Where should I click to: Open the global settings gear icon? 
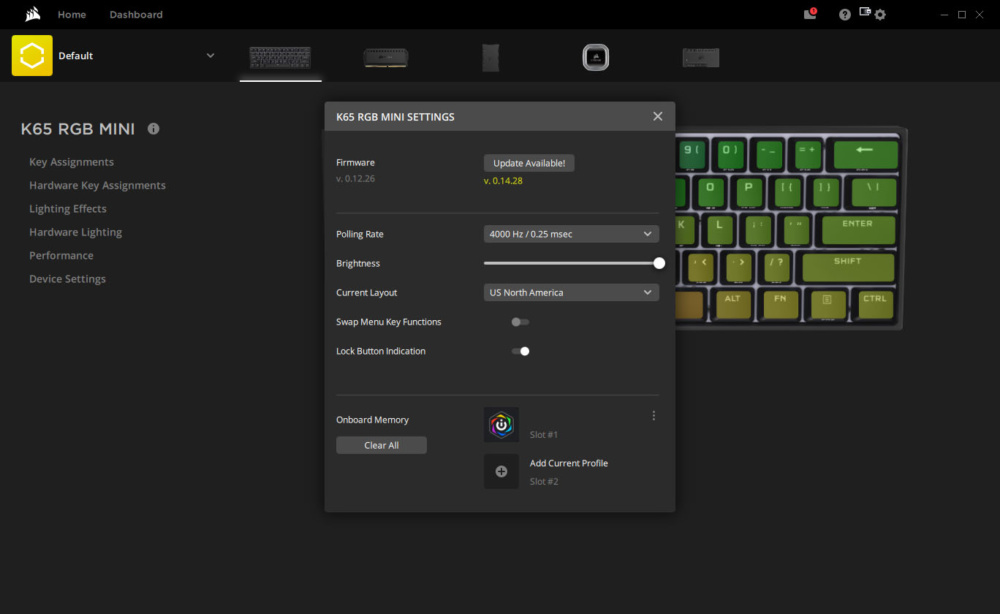880,15
